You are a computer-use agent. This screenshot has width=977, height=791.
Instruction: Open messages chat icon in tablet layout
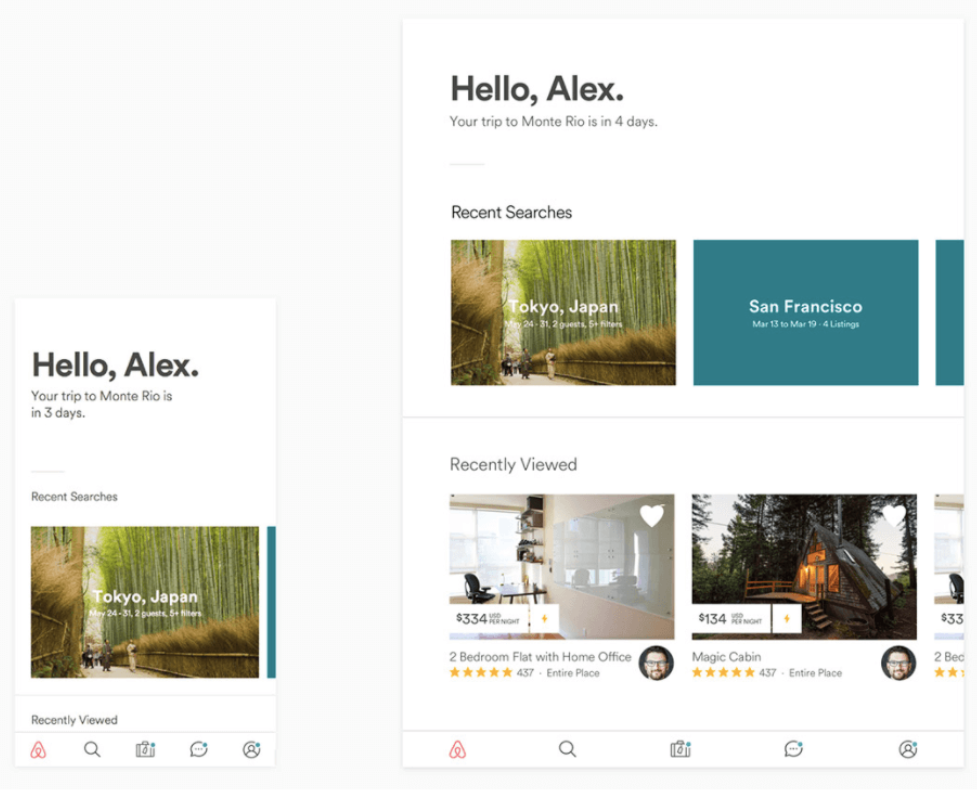(x=793, y=749)
